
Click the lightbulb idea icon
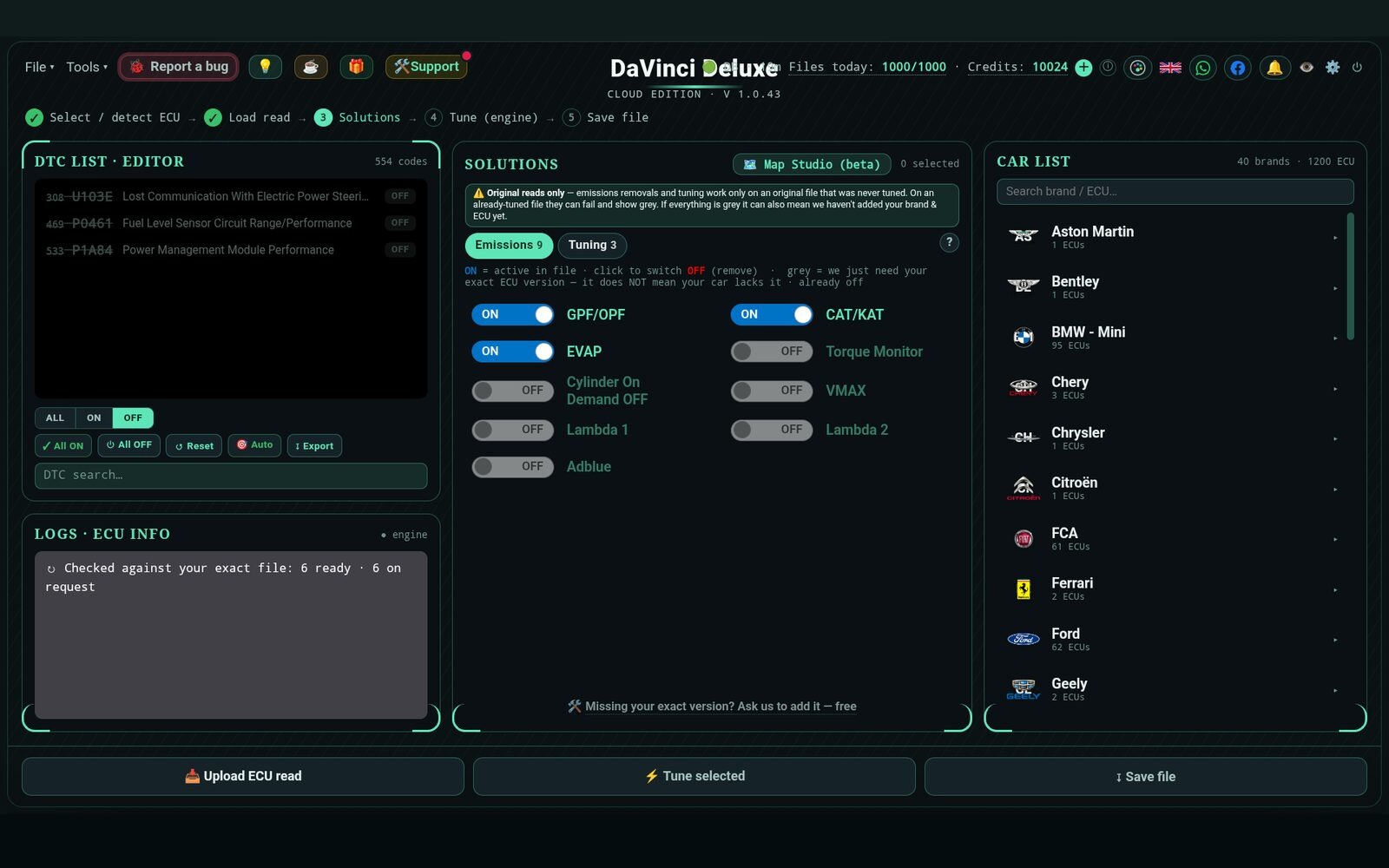(265, 67)
